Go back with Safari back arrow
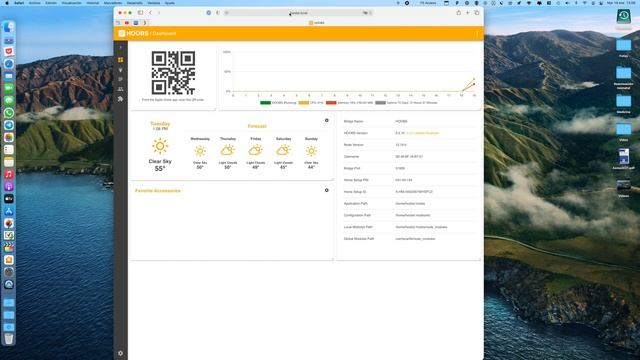This screenshot has height=360, width=640. [x=150, y=13]
